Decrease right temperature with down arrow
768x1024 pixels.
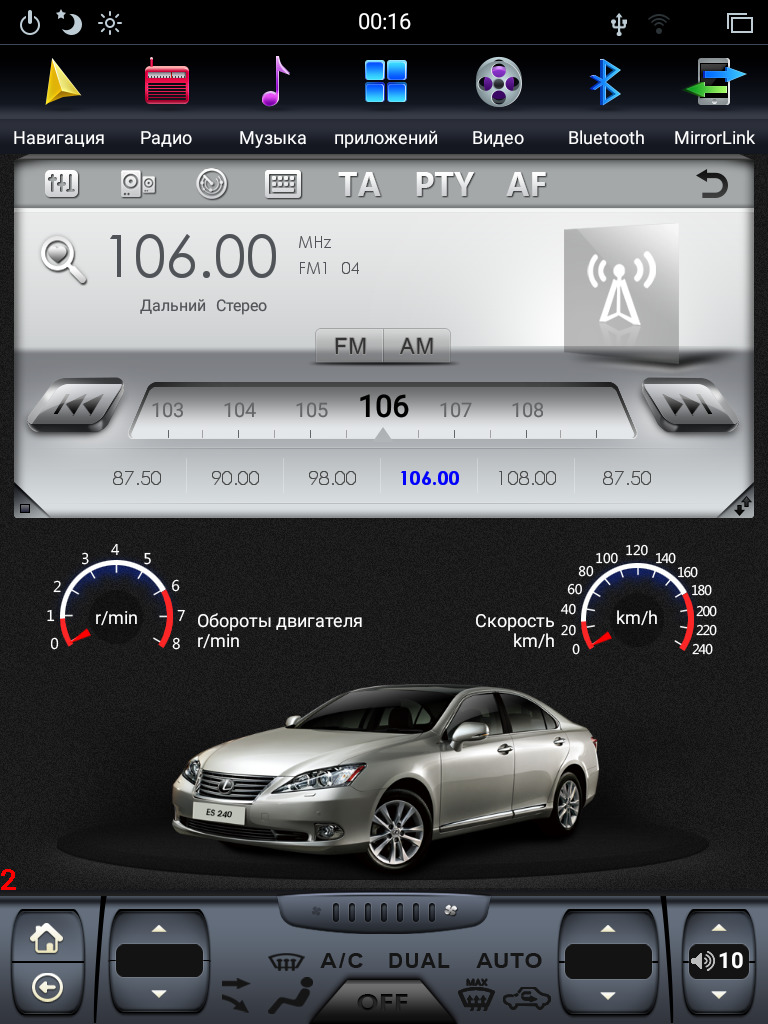pos(608,995)
